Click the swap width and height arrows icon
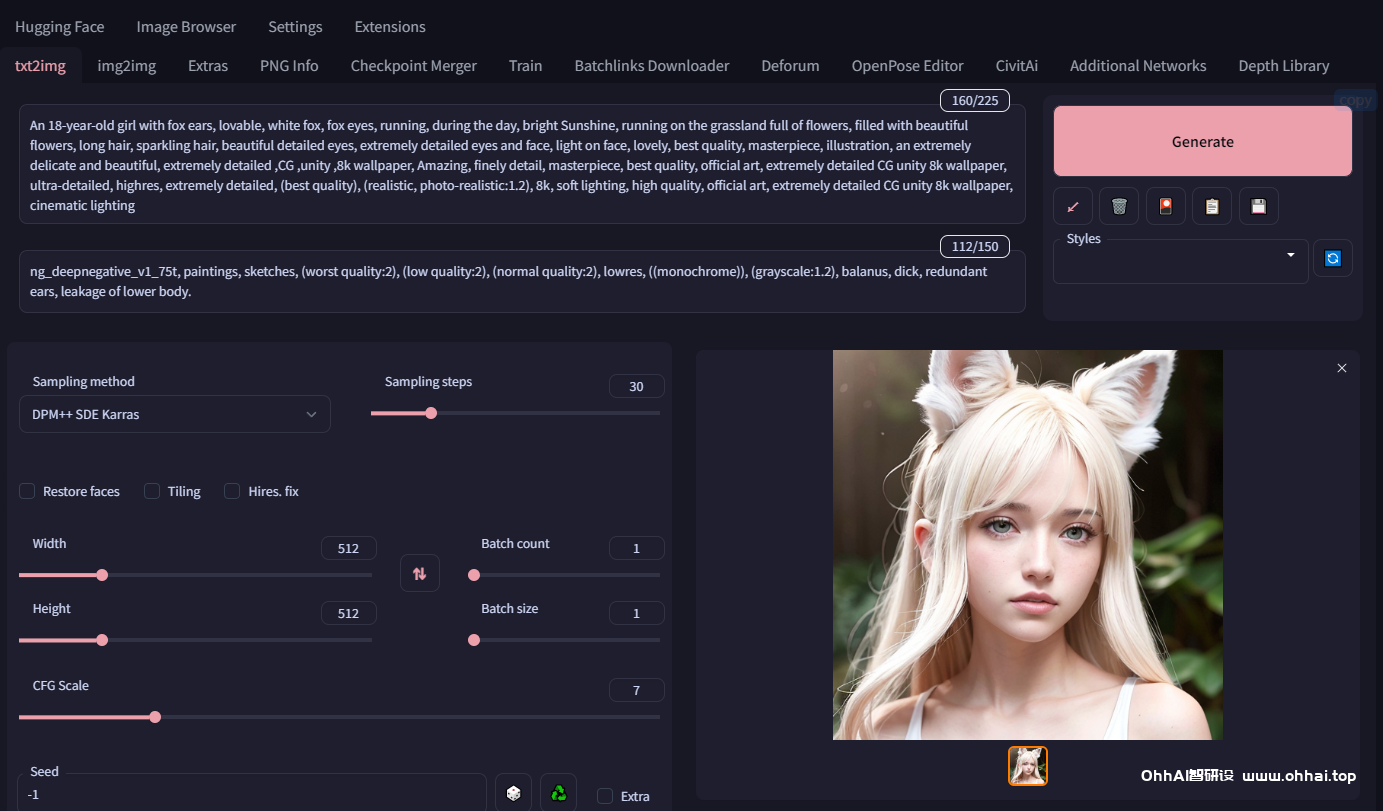The width and height of the screenshot is (1383, 811). (x=420, y=573)
